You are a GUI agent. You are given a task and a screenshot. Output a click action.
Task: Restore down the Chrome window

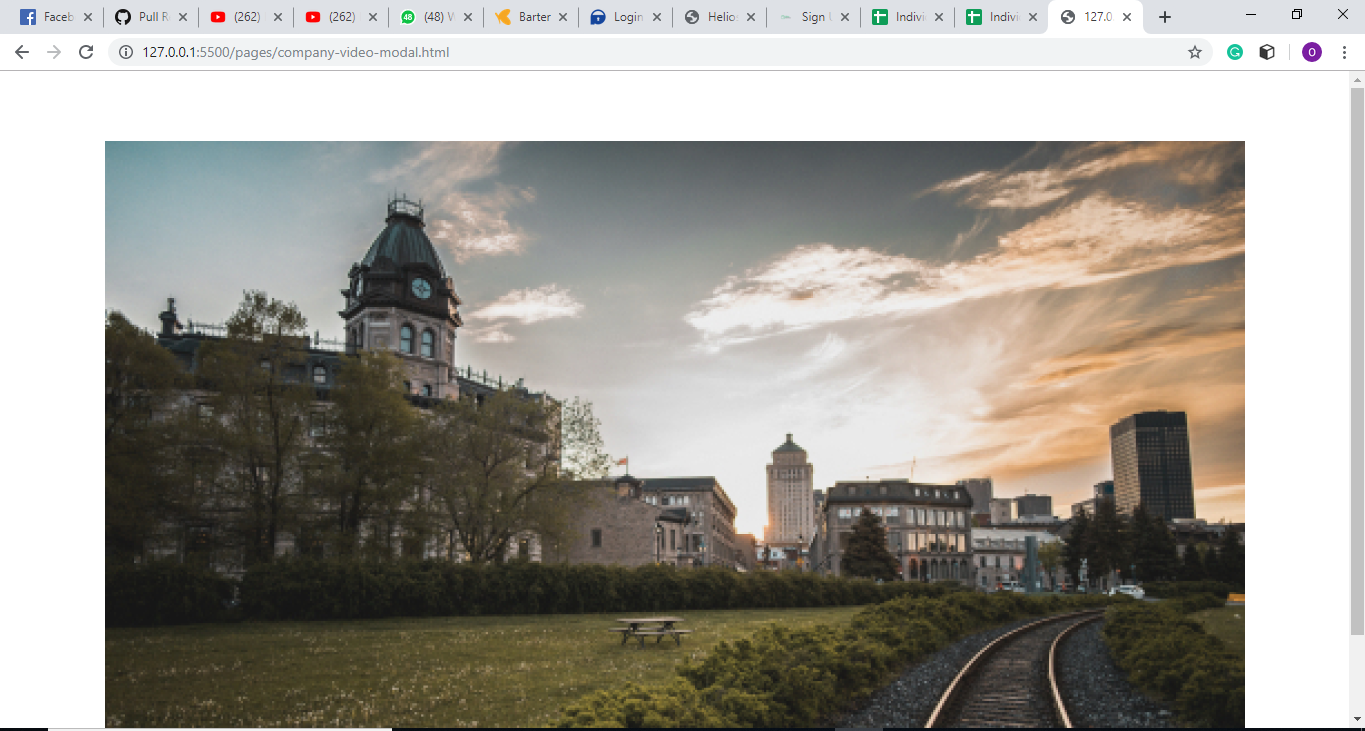tap(1297, 15)
